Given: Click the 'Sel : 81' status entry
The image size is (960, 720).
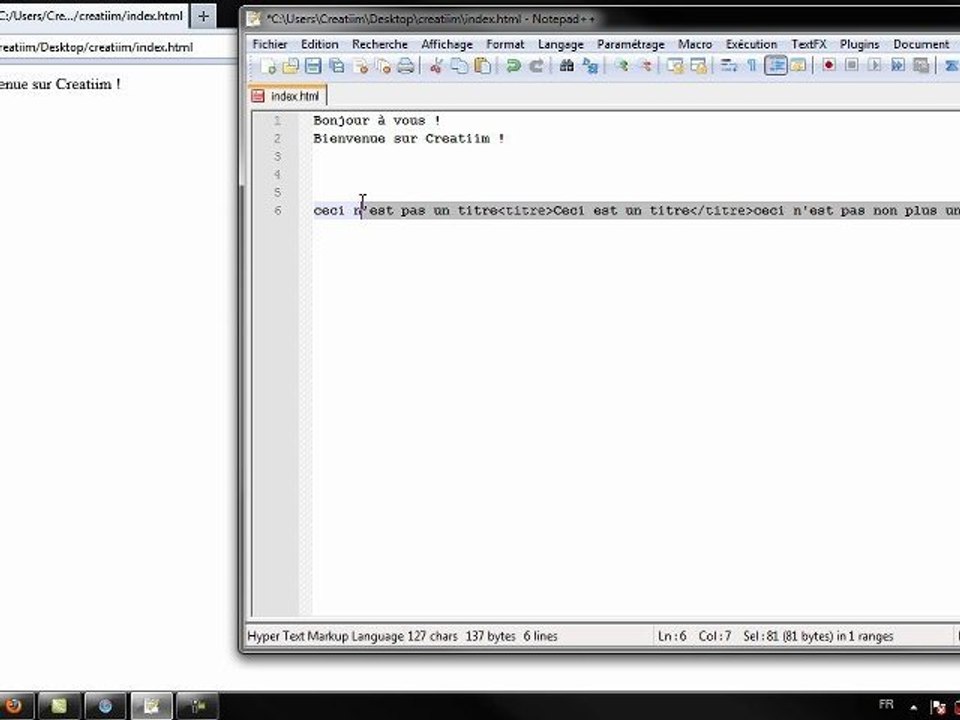Looking at the screenshot, I should click(x=818, y=636).
